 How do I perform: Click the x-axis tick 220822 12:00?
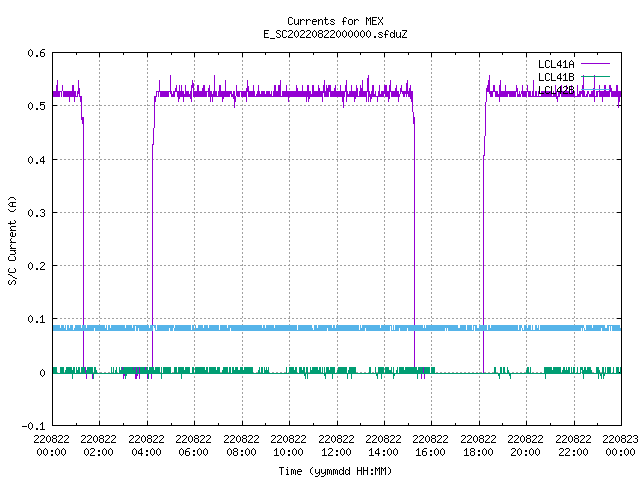[336, 446]
